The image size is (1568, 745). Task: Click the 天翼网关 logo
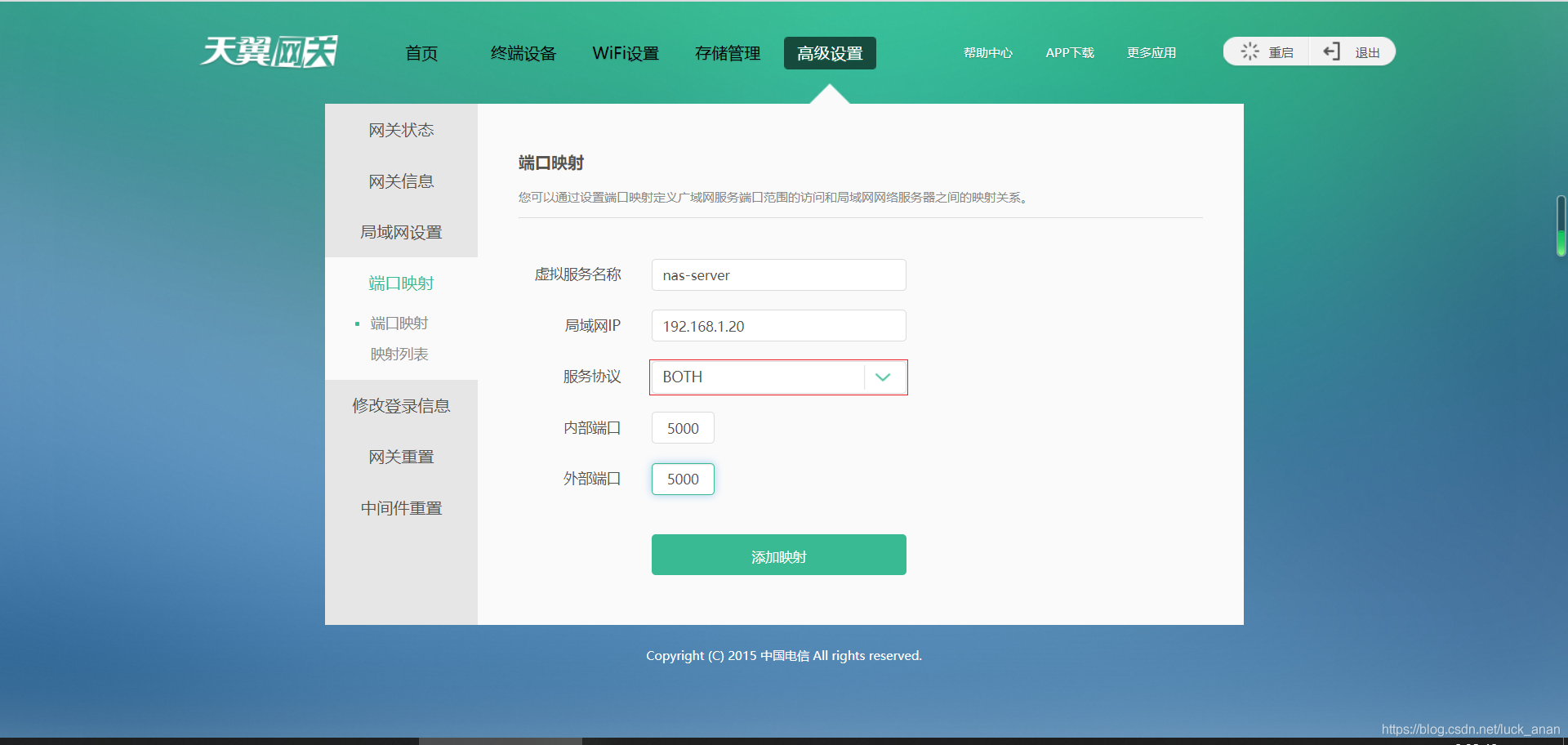(x=268, y=51)
